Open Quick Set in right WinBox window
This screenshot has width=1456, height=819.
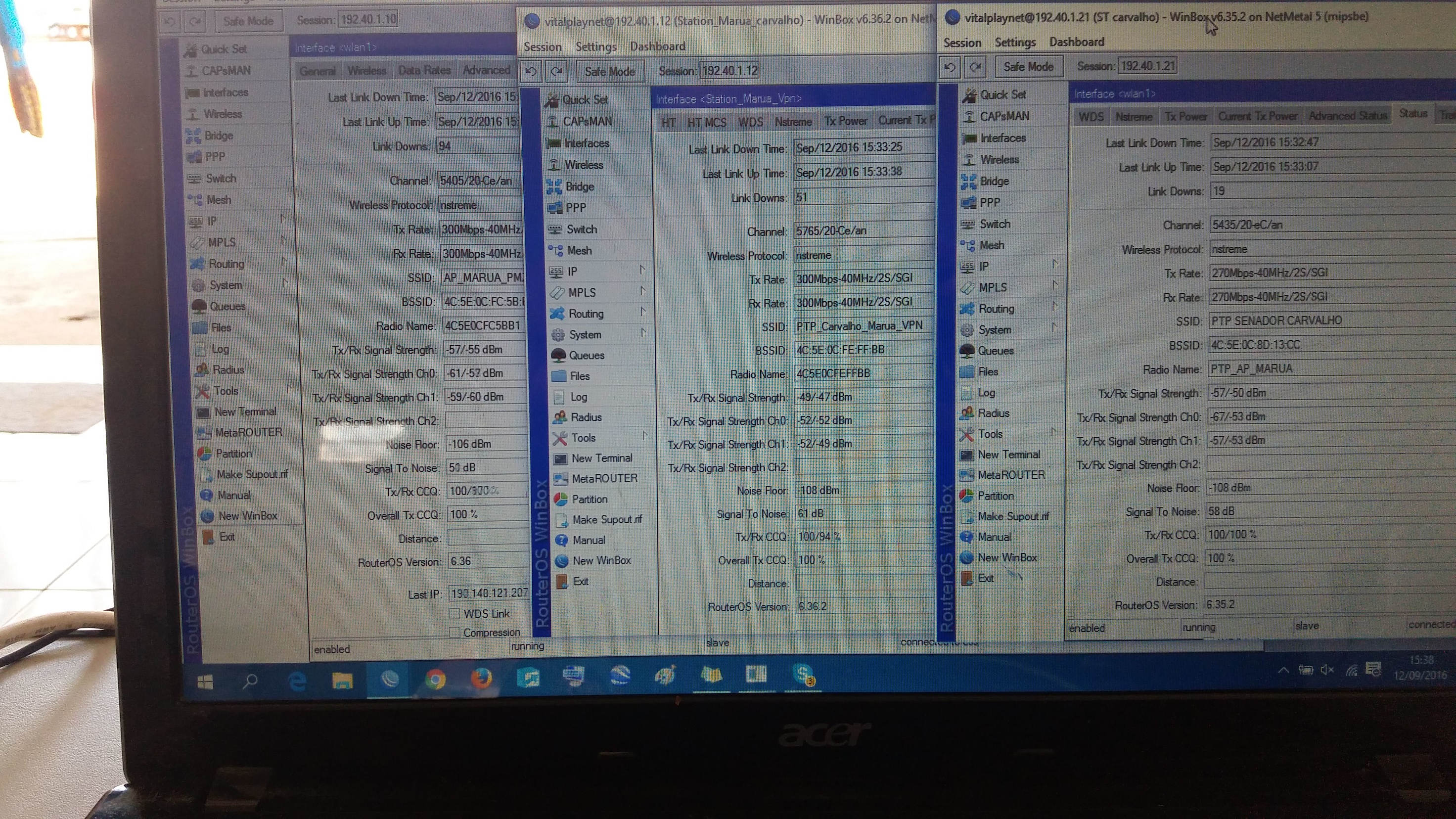tap(995, 95)
